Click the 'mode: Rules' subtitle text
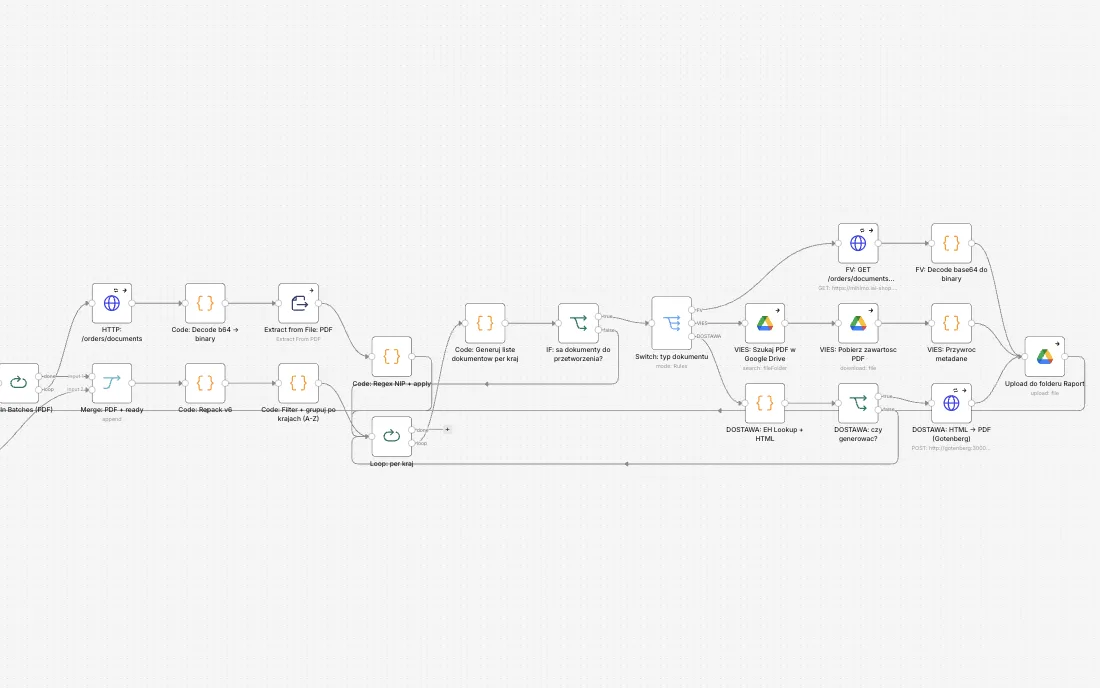The height and width of the screenshot is (688, 1100). [671, 366]
